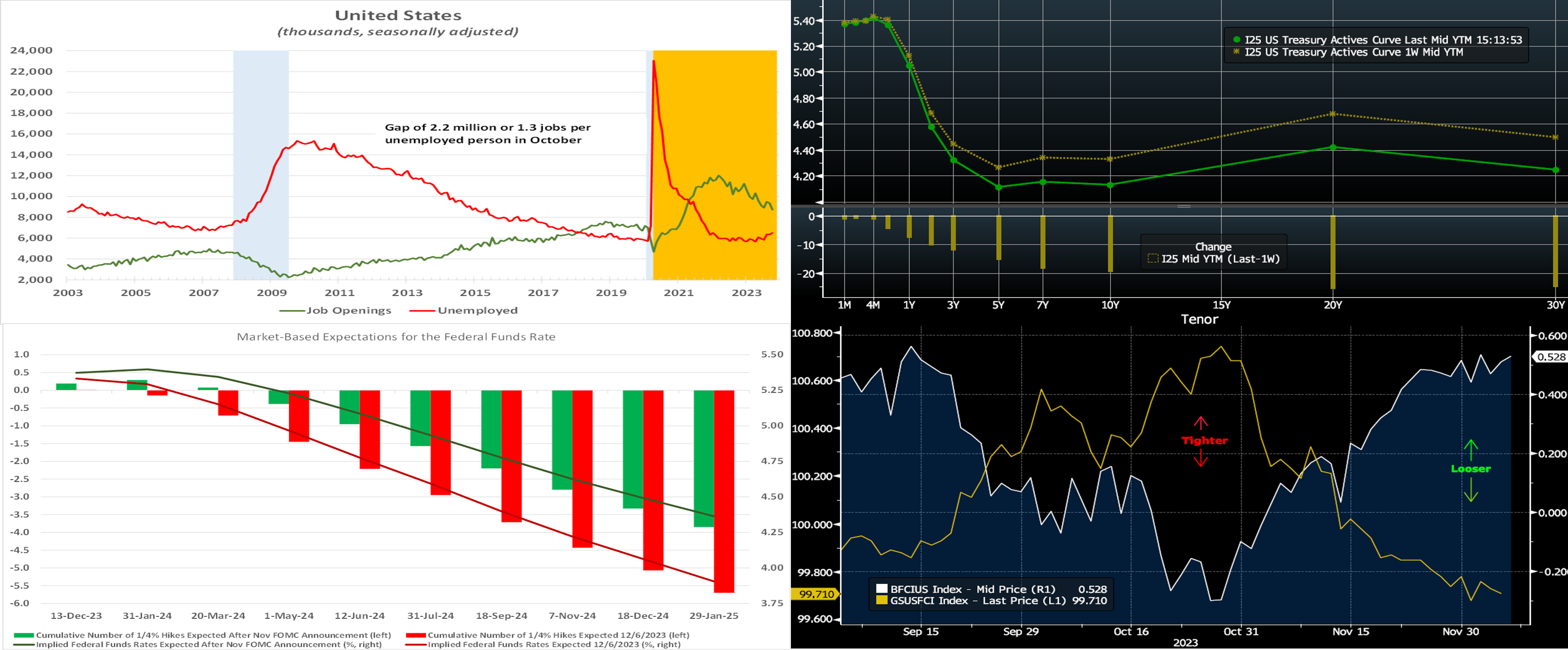Toggle the Job Openings legend entry
1568x650 pixels.
335,310
